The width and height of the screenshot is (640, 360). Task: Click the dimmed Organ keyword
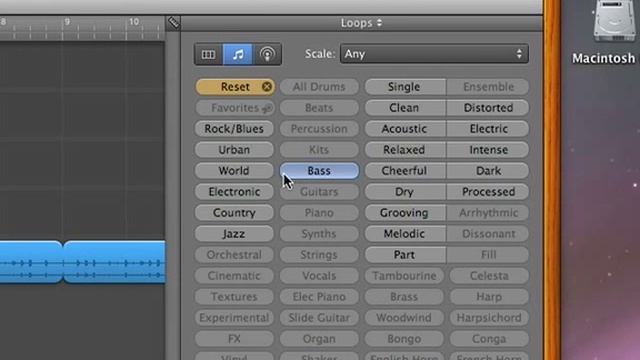pyautogui.click(x=319, y=339)
